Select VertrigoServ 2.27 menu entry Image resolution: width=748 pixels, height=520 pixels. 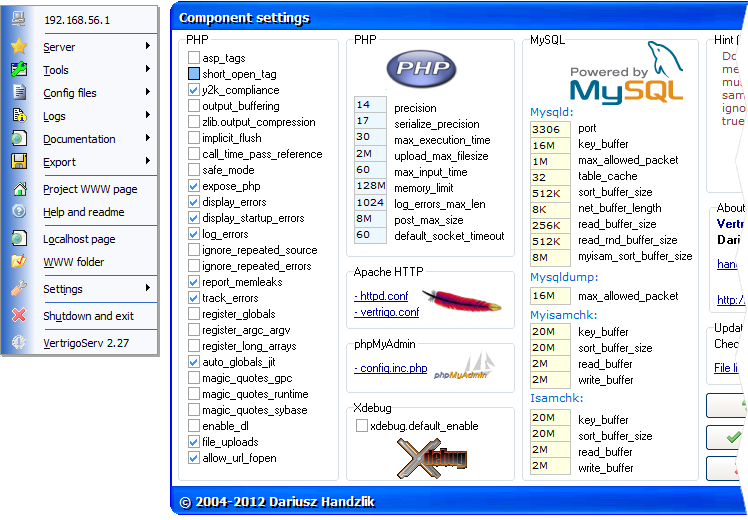[x=86, y=343]
